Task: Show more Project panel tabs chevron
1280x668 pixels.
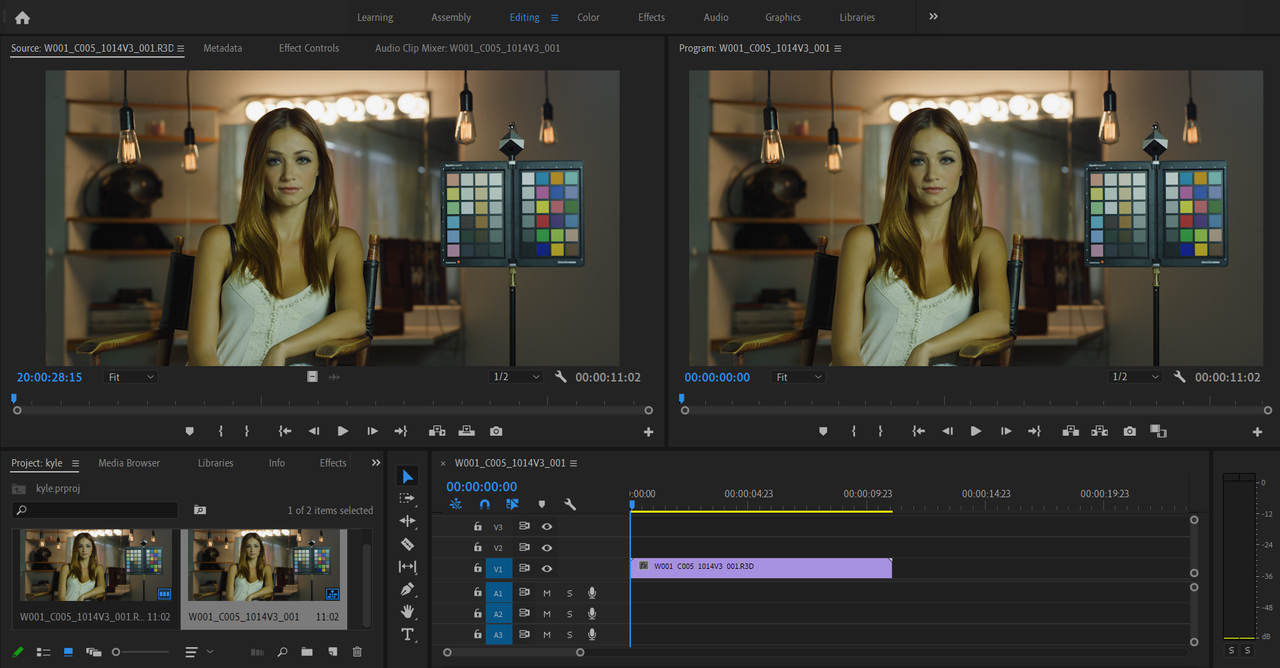Action: [376, 463]
